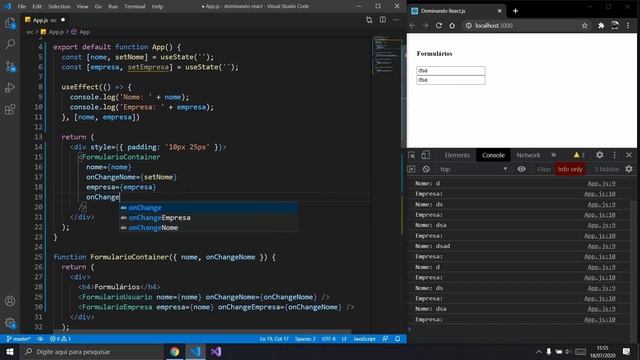
Task: Create a live expression with the eye icon
Action: (521, 169)
